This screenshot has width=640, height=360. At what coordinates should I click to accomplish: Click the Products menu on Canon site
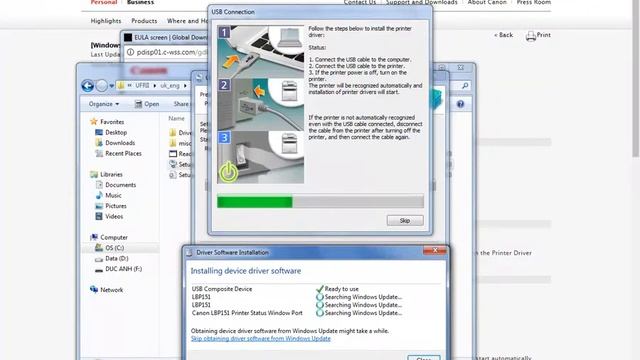click(x=144, y=21)
